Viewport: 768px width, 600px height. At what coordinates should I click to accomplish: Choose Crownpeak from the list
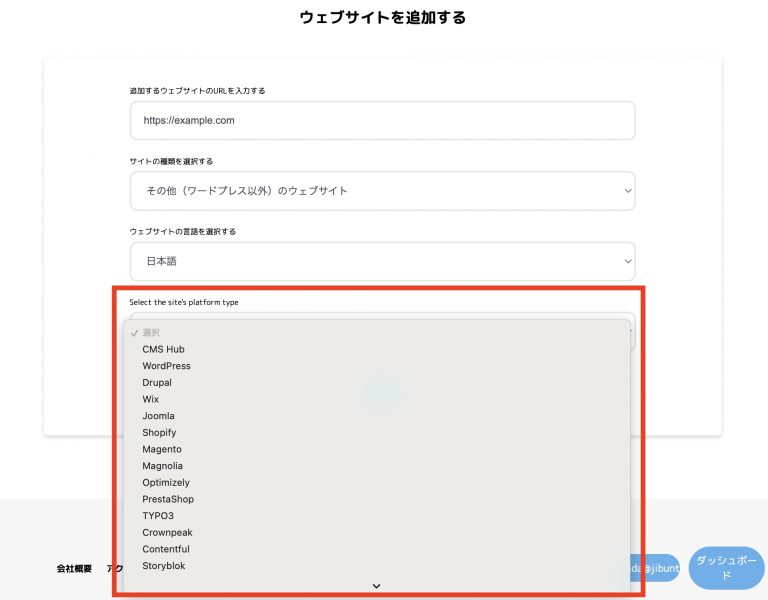[x=377, y=532]
